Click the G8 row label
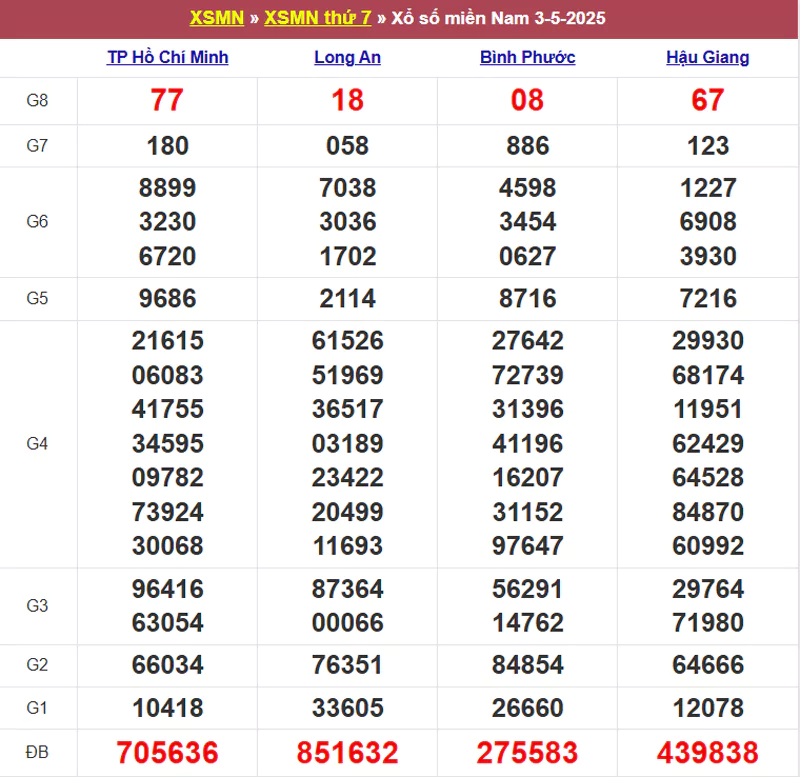800x777 pixels. tap(37, 101)
